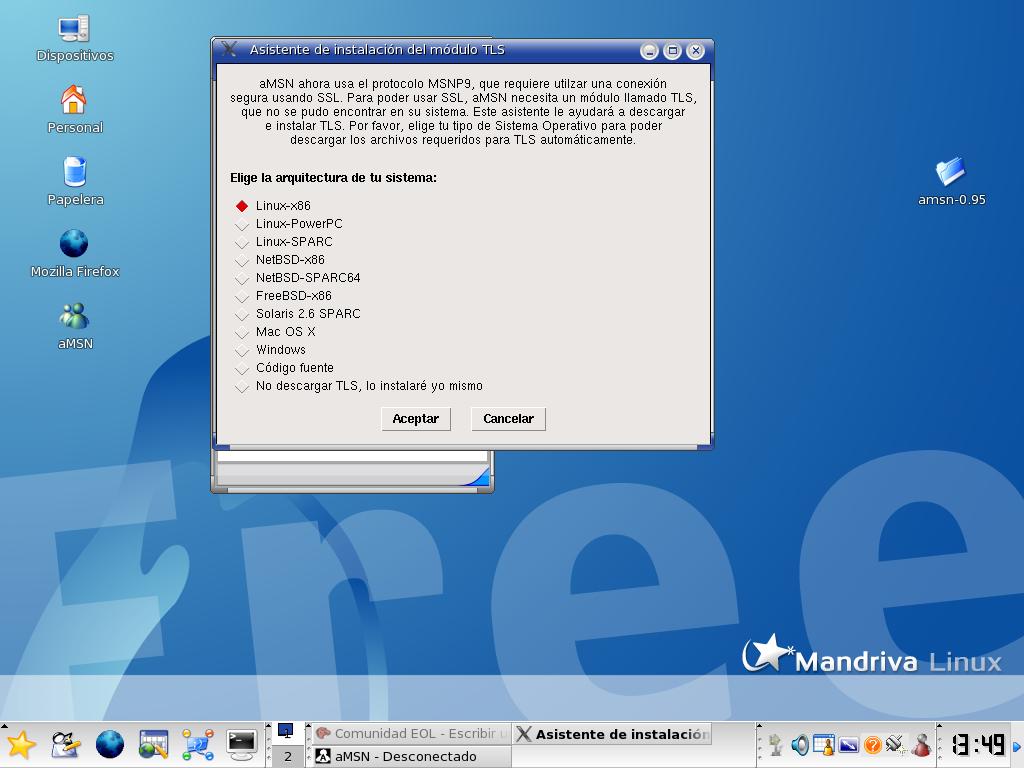This screenshot has width=1024, height=768.
Task: Click the network connections panel launcher
Action: coord(198,744)
